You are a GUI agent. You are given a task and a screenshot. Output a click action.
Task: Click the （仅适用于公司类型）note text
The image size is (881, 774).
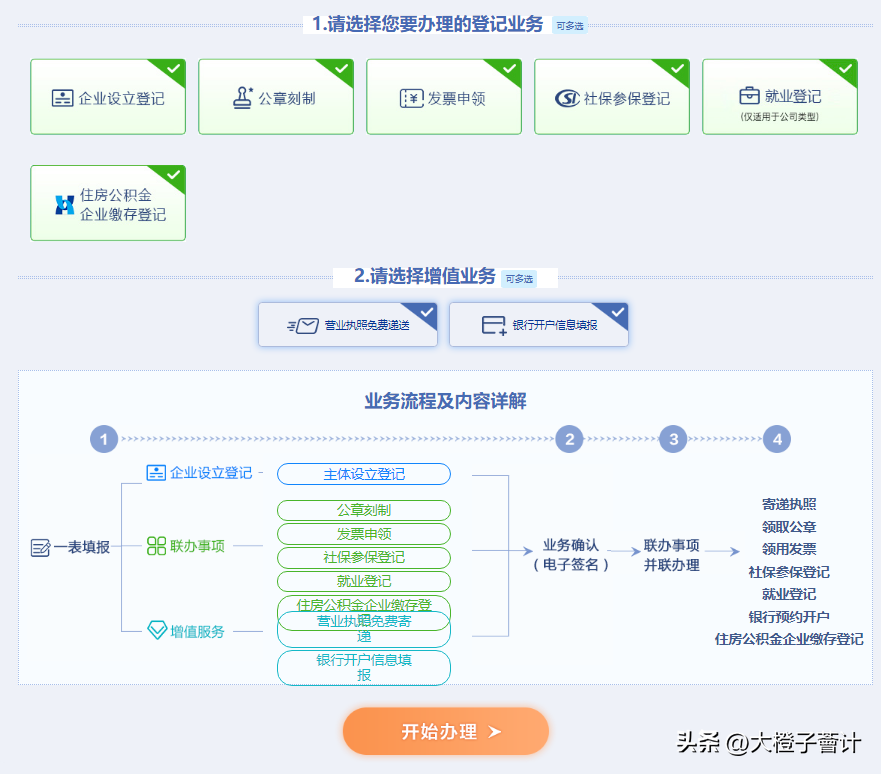point(779,117)
